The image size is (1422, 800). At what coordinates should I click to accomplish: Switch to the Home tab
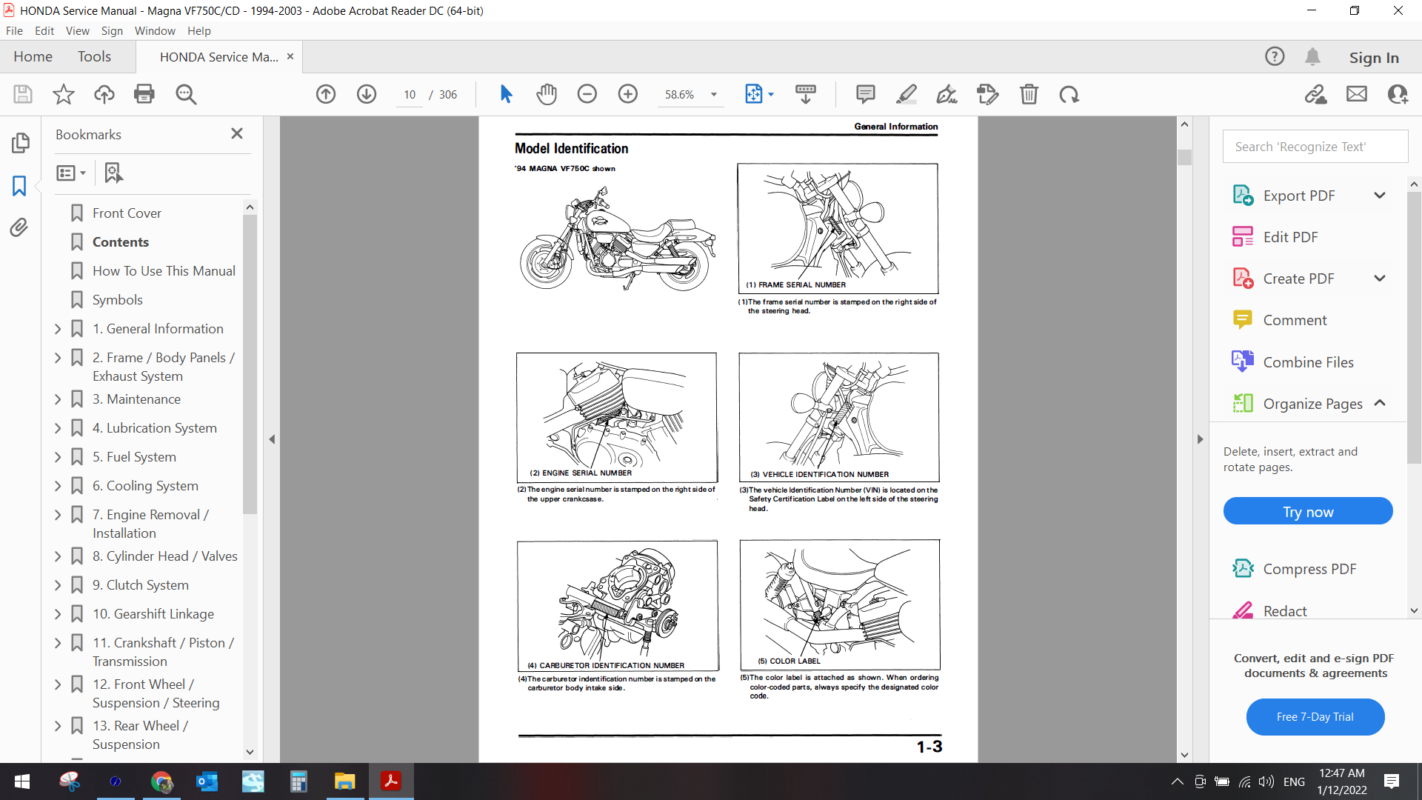[x=33, y=57]
